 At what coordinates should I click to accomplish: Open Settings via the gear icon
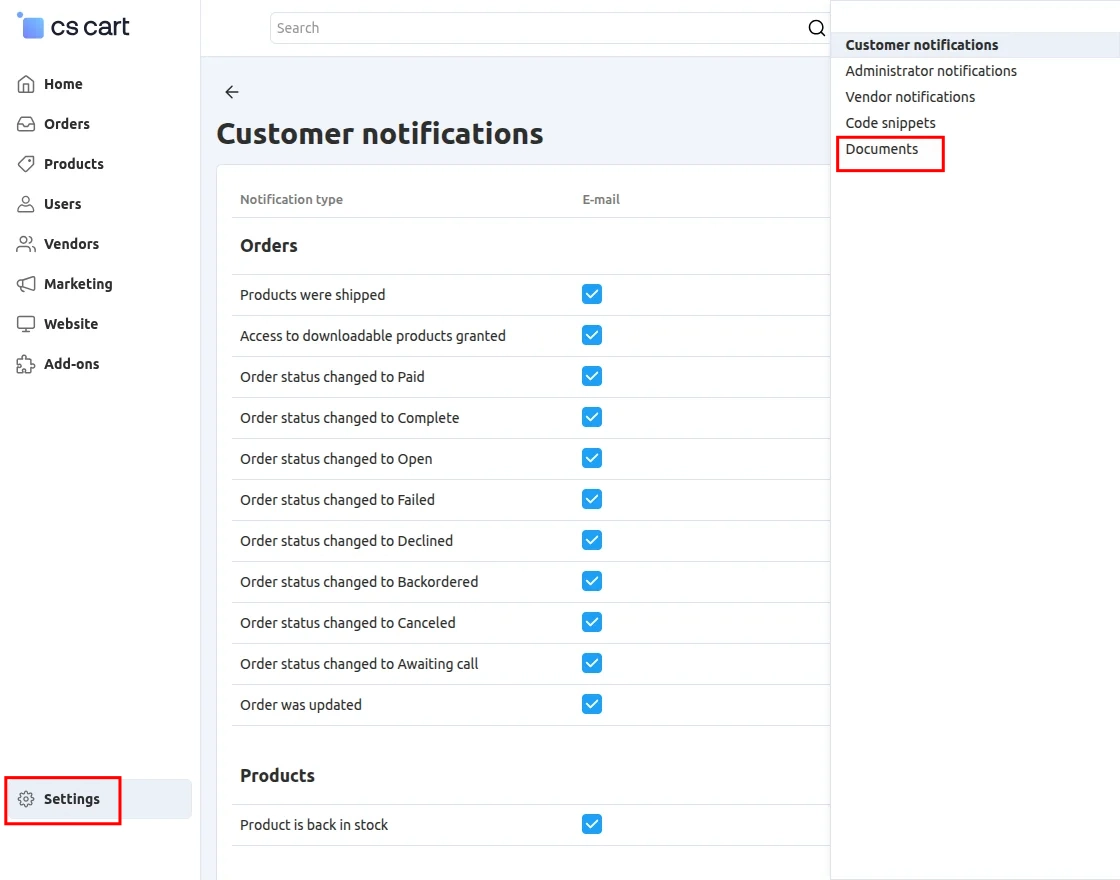click(x=24, y=799)
